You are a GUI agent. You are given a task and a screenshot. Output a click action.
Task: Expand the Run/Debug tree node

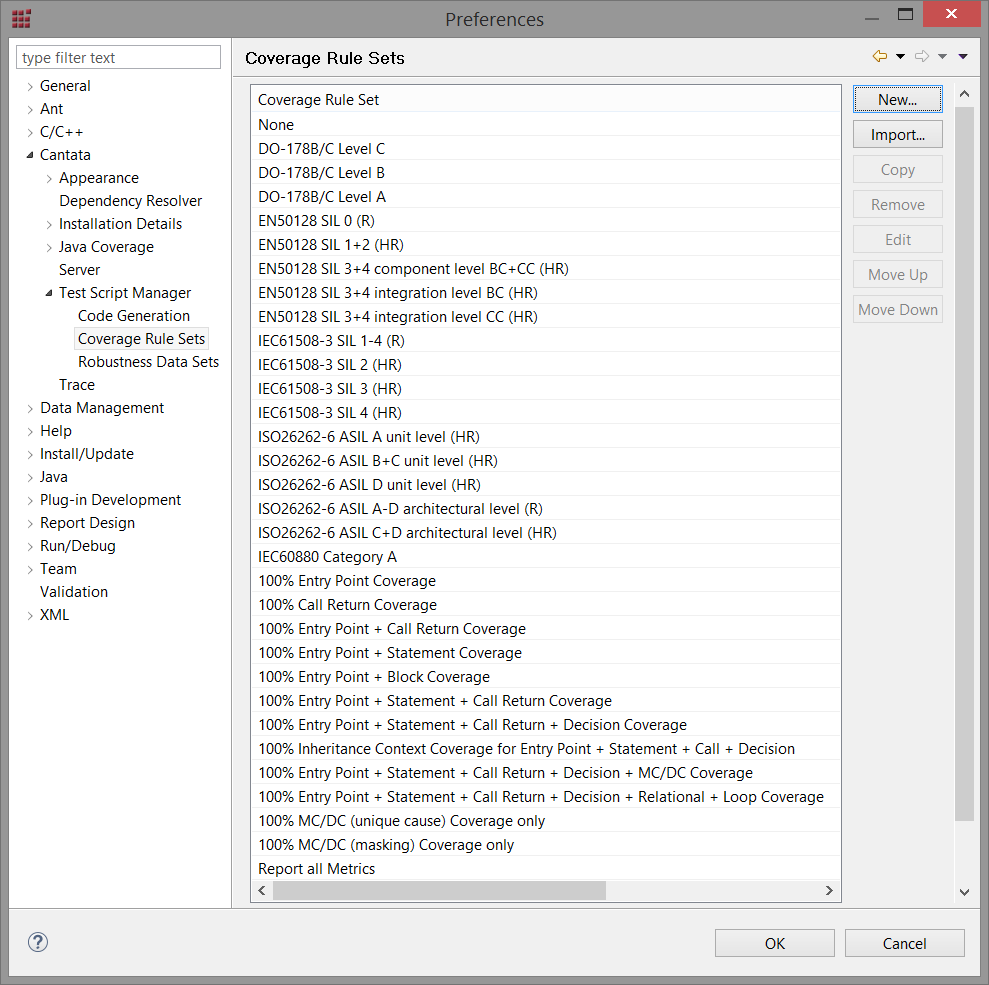tap(30, 547)
